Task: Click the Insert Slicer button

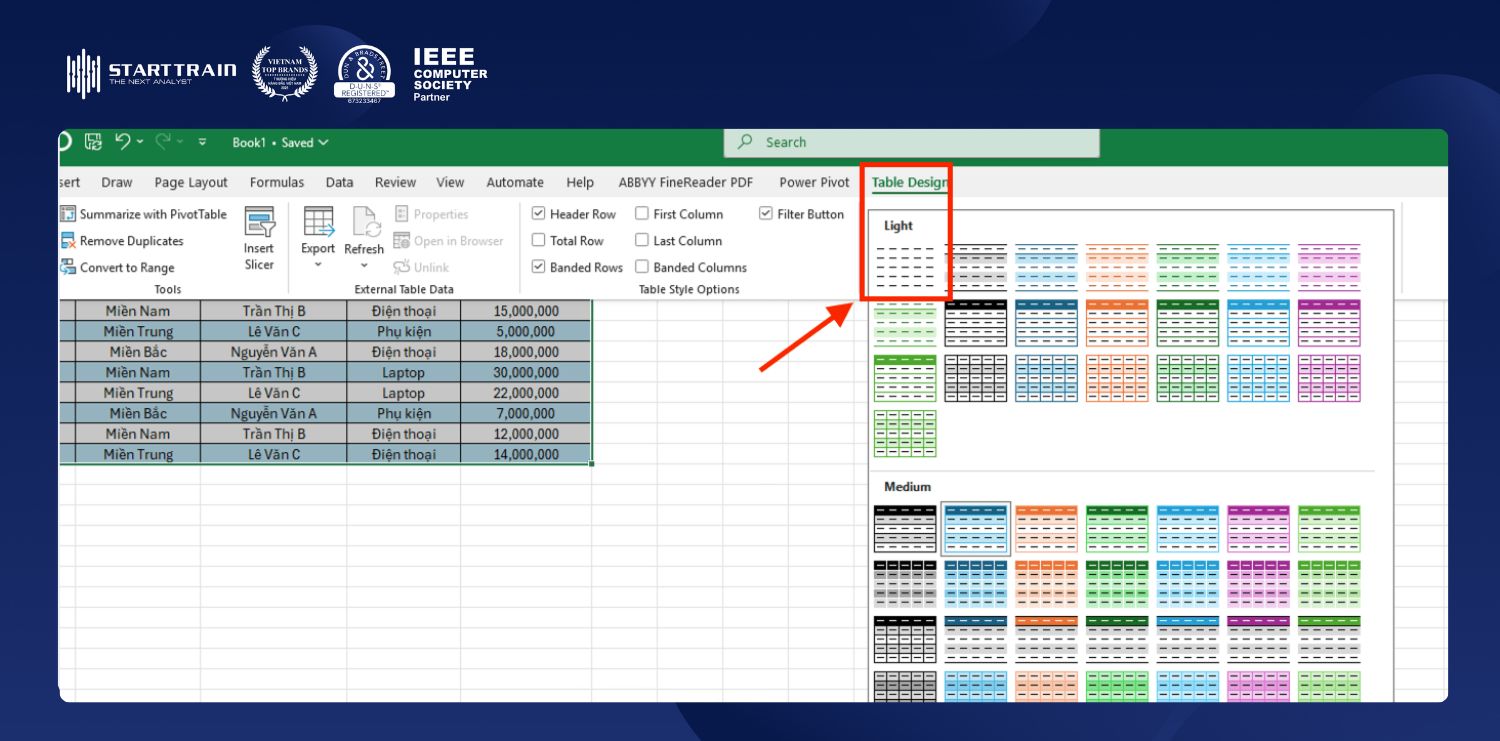Action: coord(259,239)
